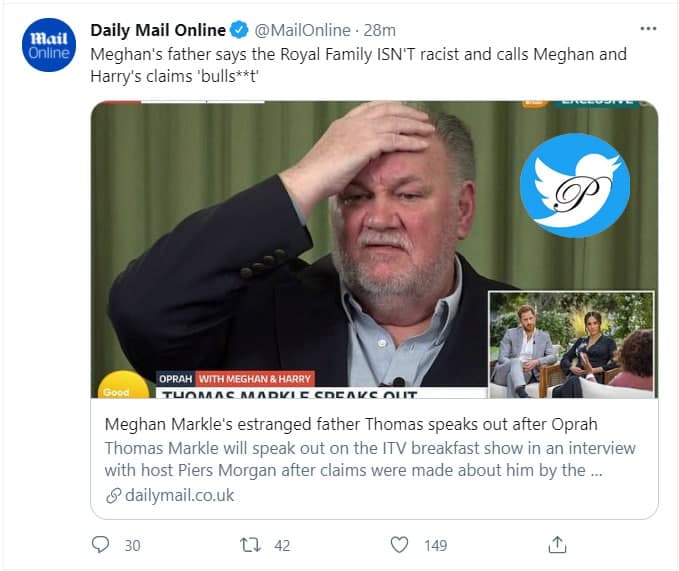Viewport: 679px width, 571px height.
Task: Click the share upload icon
Action: (558, 544)
